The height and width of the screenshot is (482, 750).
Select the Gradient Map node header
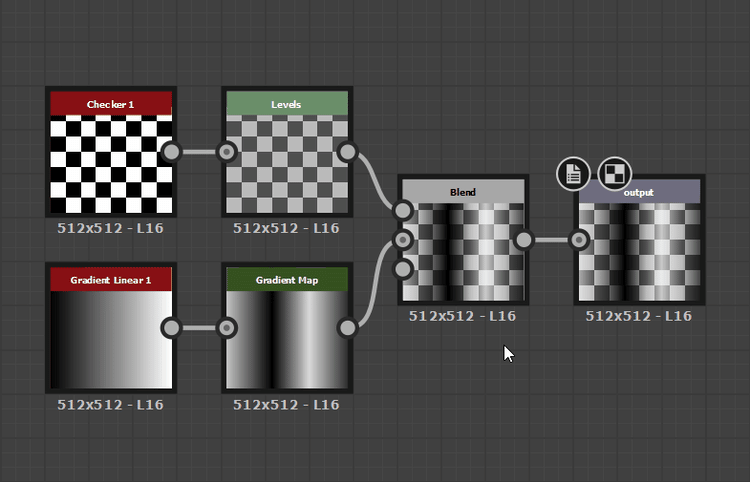[287, 280]
